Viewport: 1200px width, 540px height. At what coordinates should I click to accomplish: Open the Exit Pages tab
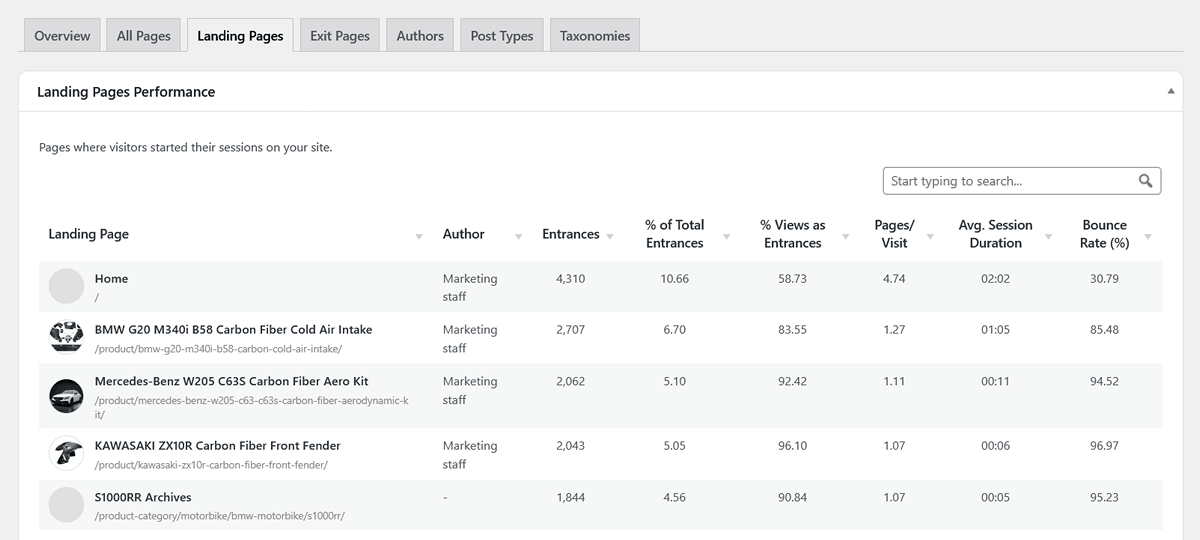pos(340,35)
